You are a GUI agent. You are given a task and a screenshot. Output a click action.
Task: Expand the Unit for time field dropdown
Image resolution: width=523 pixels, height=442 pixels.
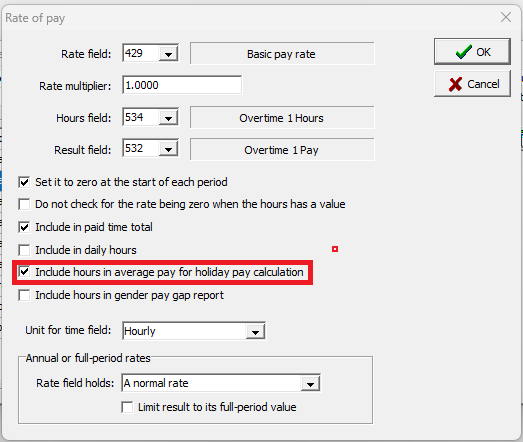point(255,331)
